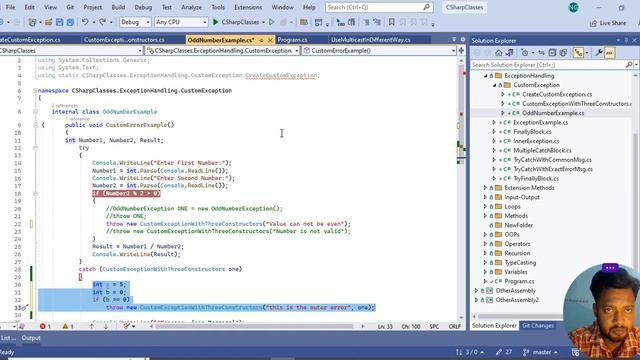
Task: Expand the OOPs folder
Action: click(485, 234)
